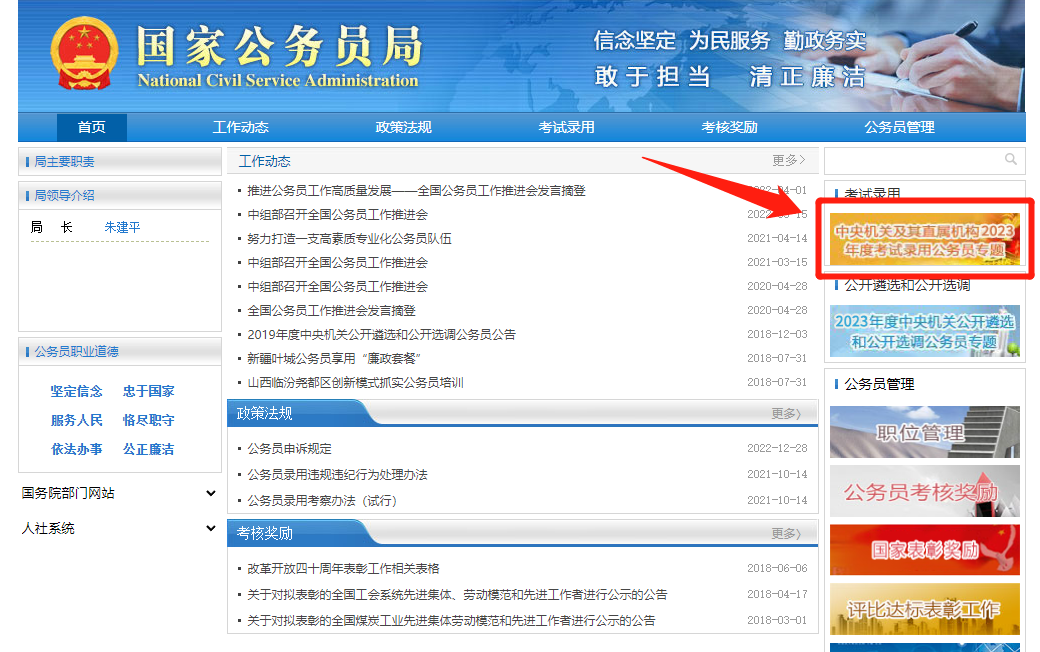The image size is (1040, 652).
Task: Click the 公务员管理 right sidebar heading
Action: pos(879,384)
